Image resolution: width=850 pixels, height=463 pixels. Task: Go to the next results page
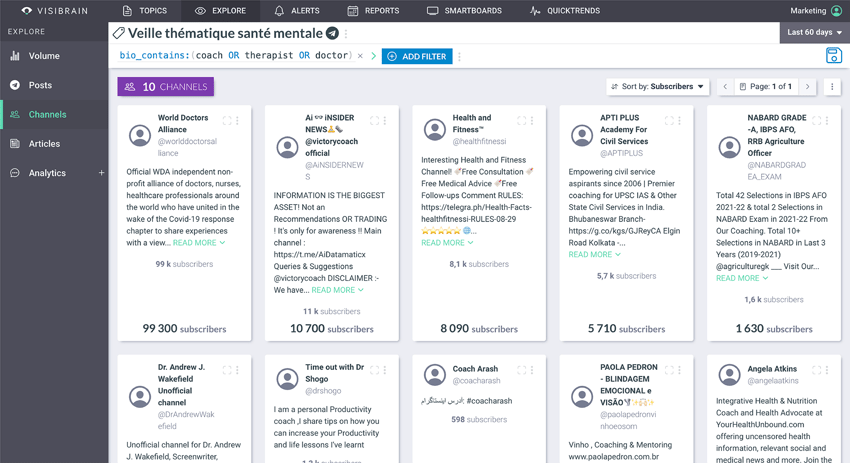(807, 86)
